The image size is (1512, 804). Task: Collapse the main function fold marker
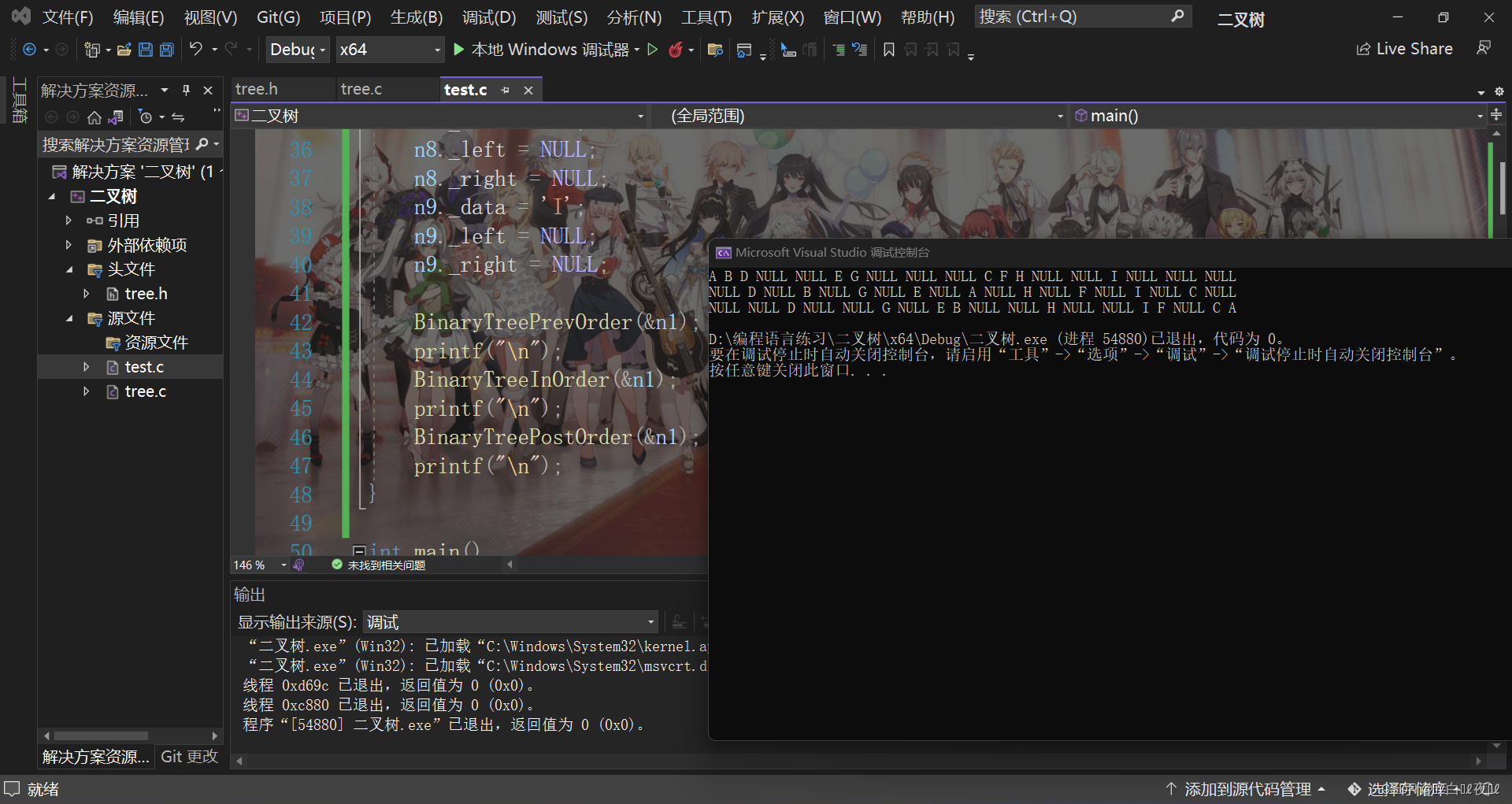pos(358,550)
